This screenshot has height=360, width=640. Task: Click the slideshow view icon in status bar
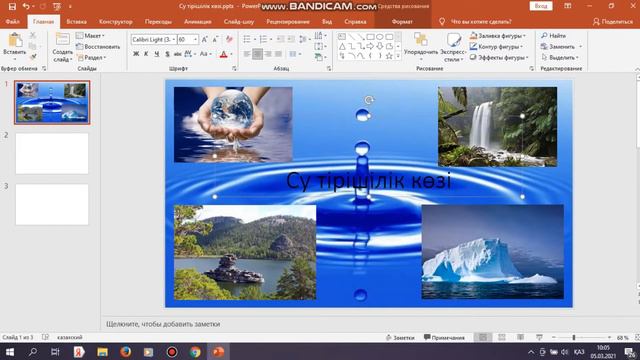click(x=539, y=338)
